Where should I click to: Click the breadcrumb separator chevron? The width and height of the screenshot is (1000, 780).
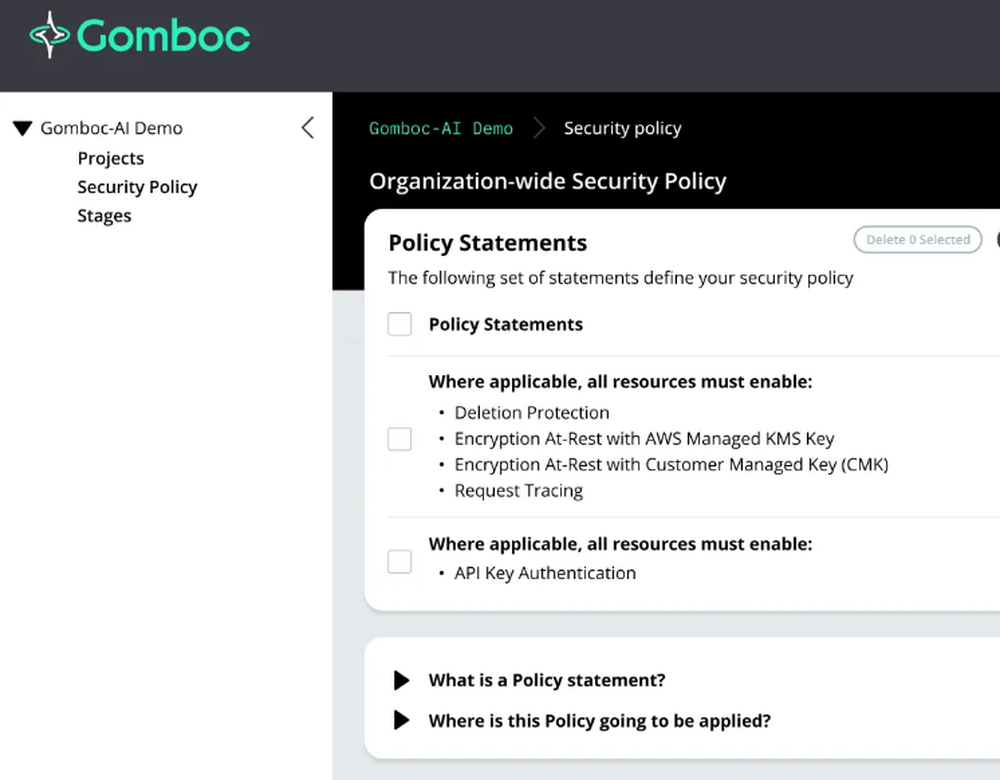click(540, 128)
